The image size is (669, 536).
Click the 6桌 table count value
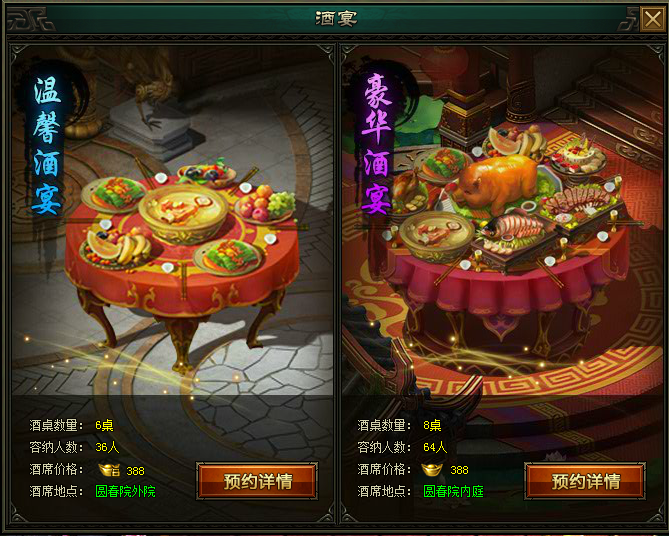tap(104, 425)
